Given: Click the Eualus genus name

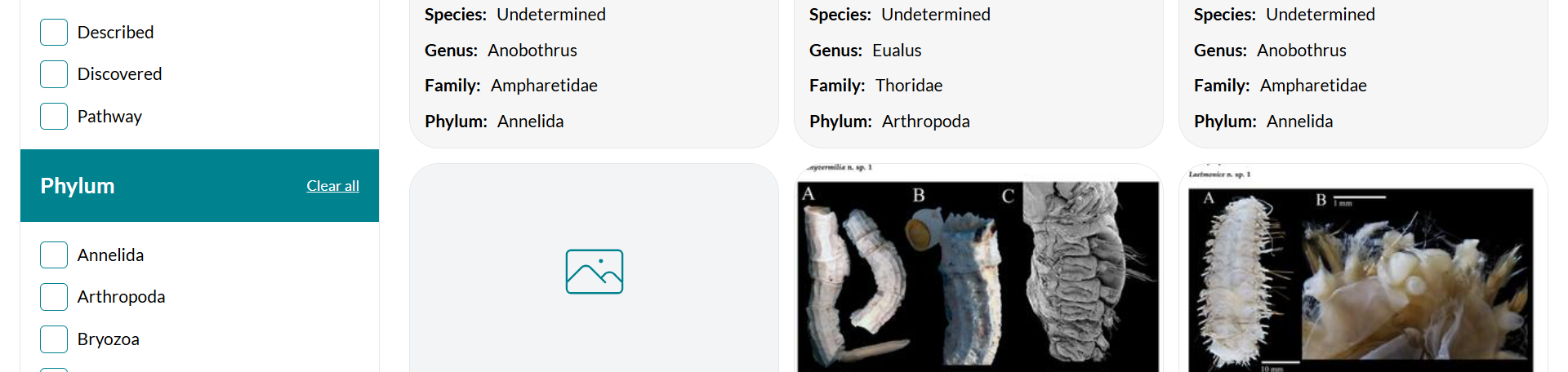Looking at the screenshot, I should point(897,51).
